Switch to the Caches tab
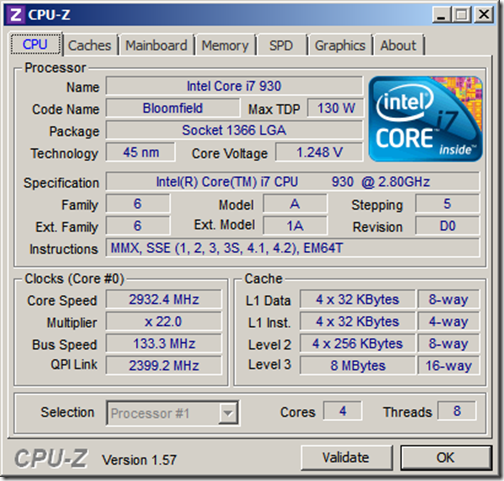 pos(90,45)
